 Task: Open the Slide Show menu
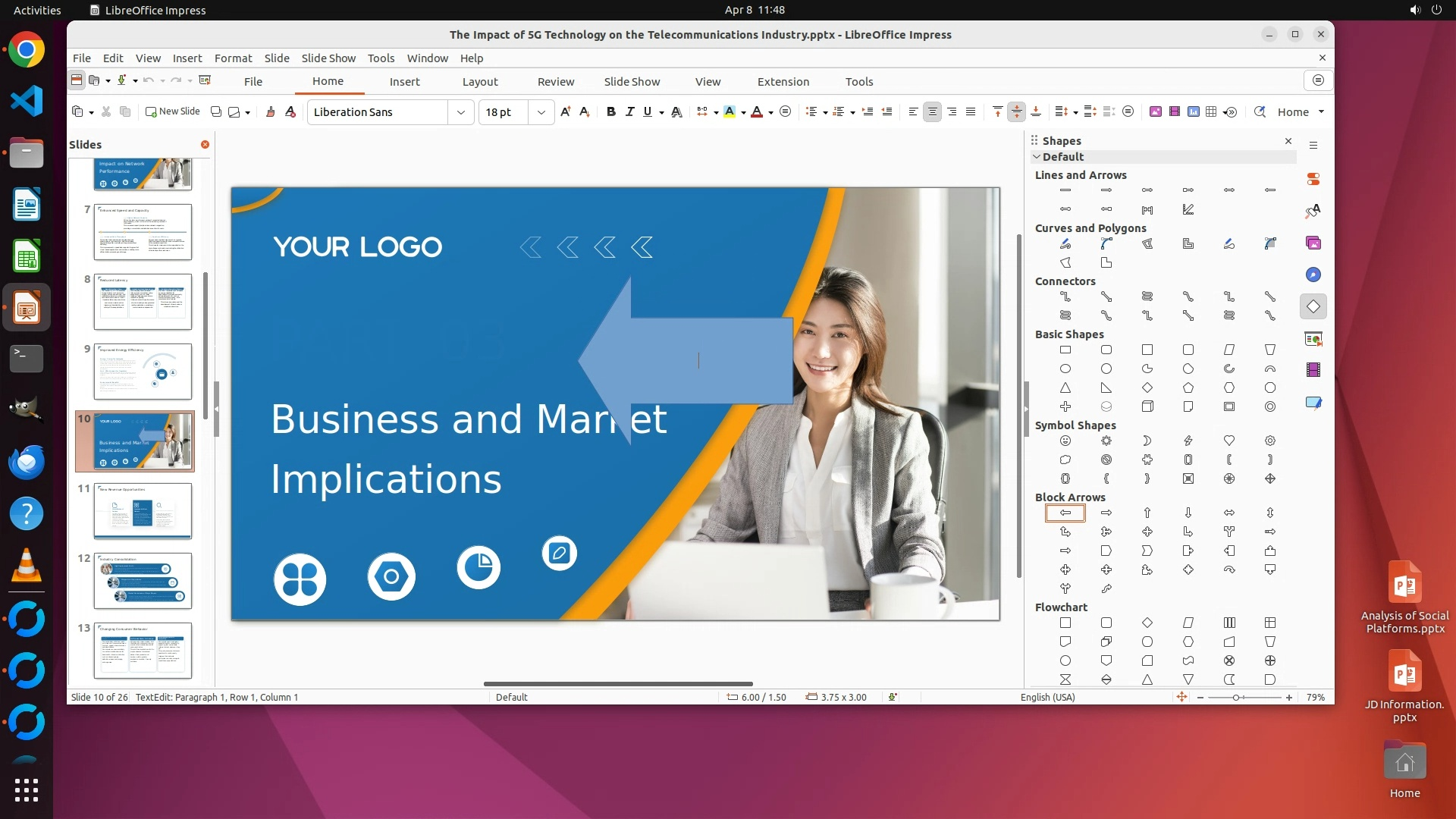pos(328,58)
